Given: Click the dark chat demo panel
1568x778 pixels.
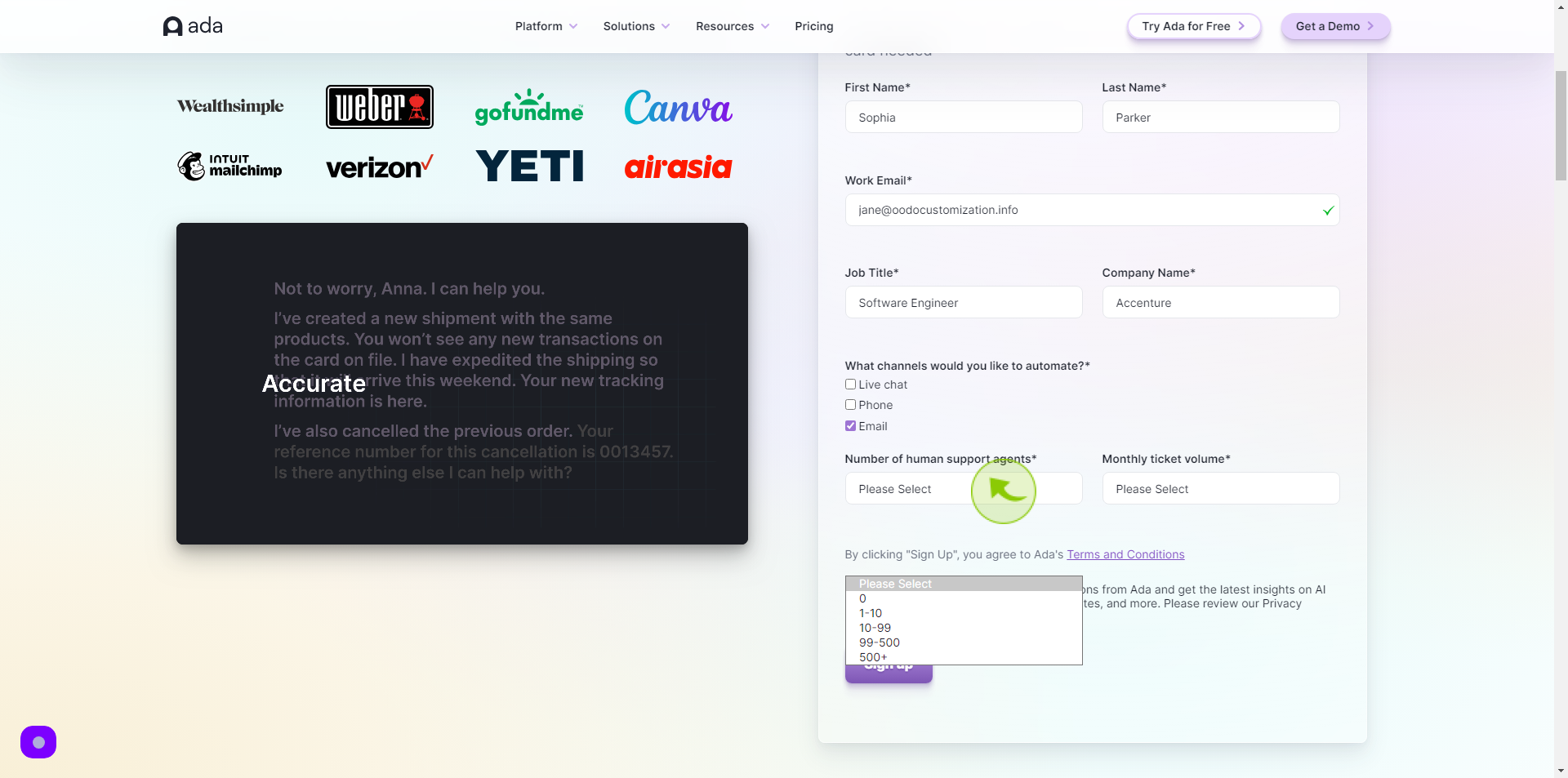Looking at the screenshot, I should (462, 384).
